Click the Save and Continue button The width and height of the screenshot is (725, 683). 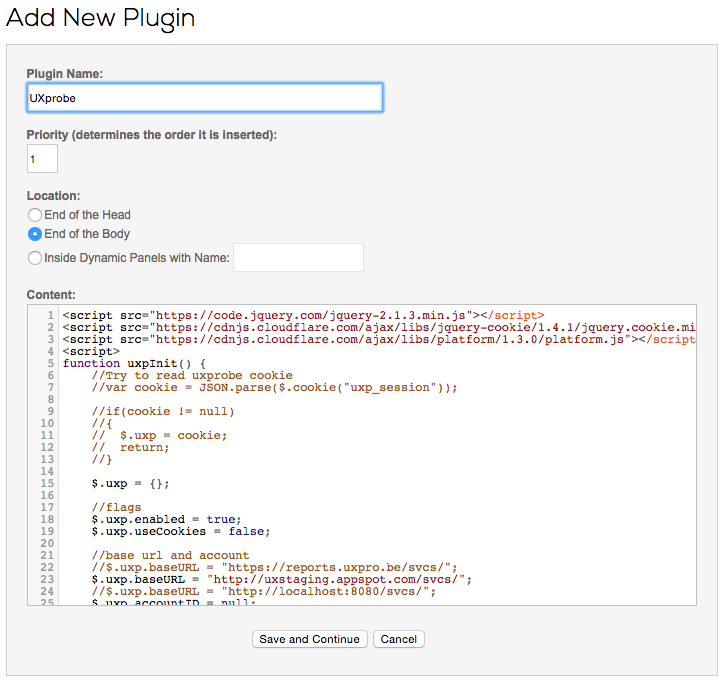click(x=309, y=639)
